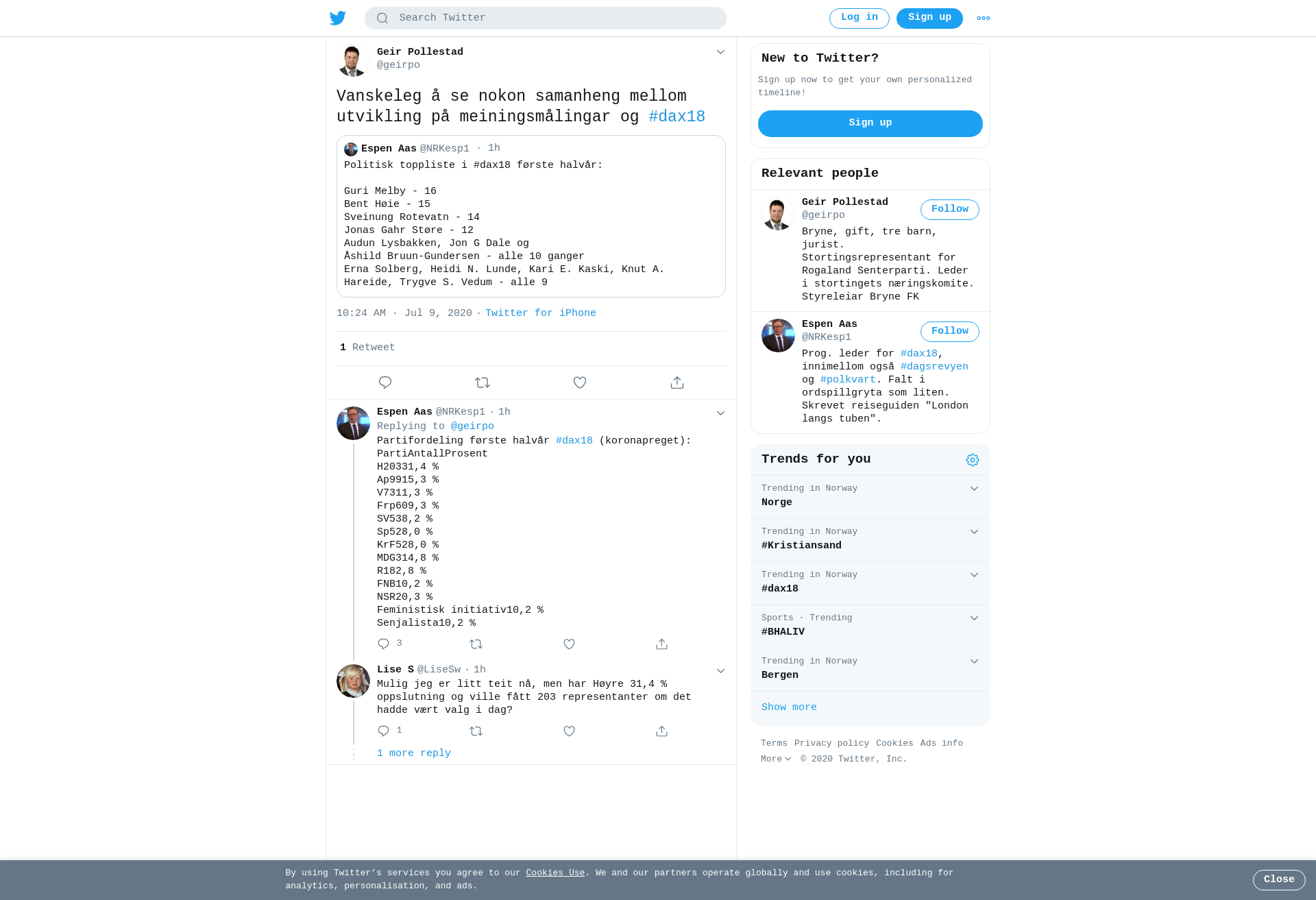
Task: Click the Search Twitter field
Action: click(546, 19)
